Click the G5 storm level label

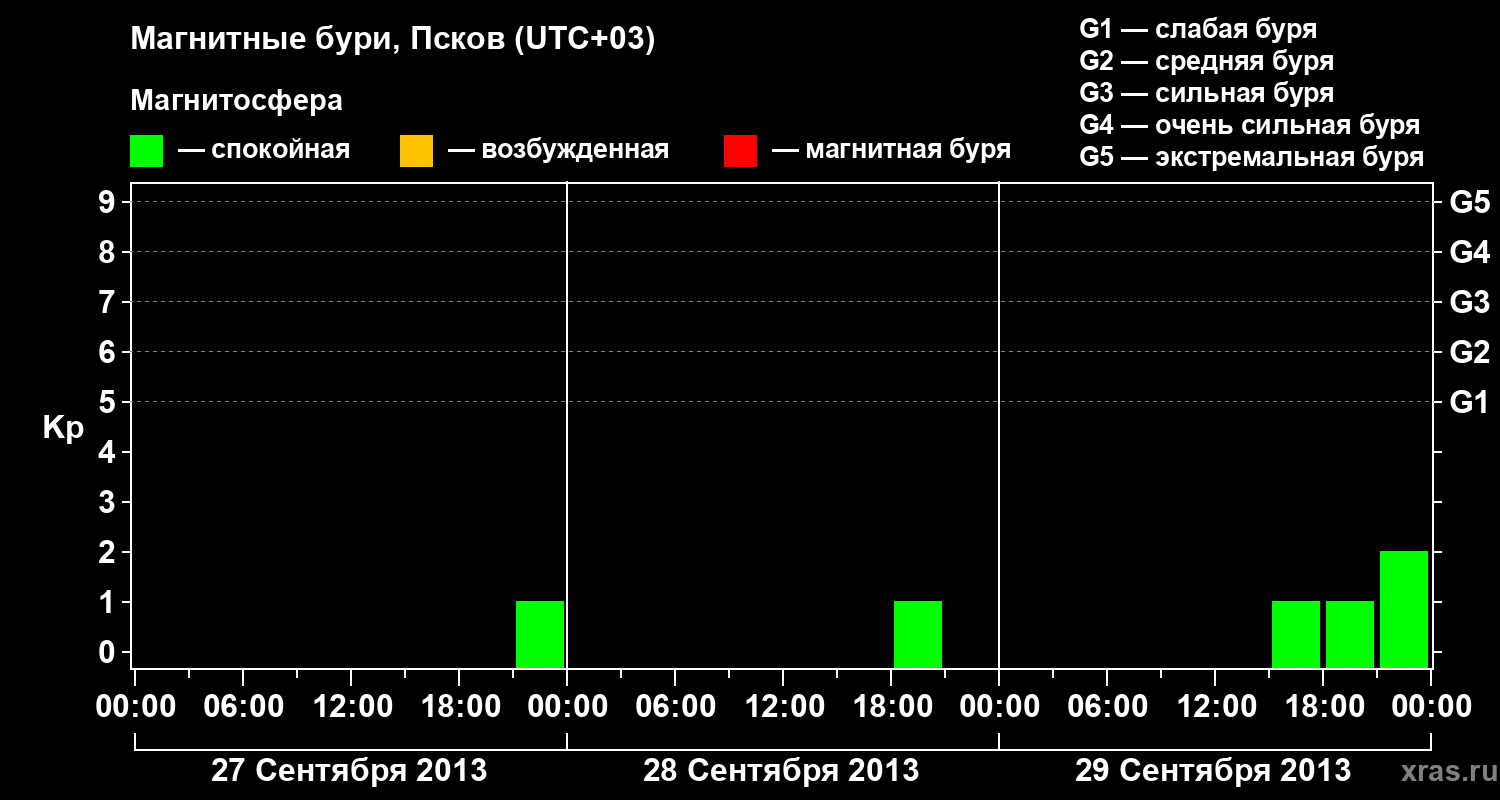coord(1470,202)
